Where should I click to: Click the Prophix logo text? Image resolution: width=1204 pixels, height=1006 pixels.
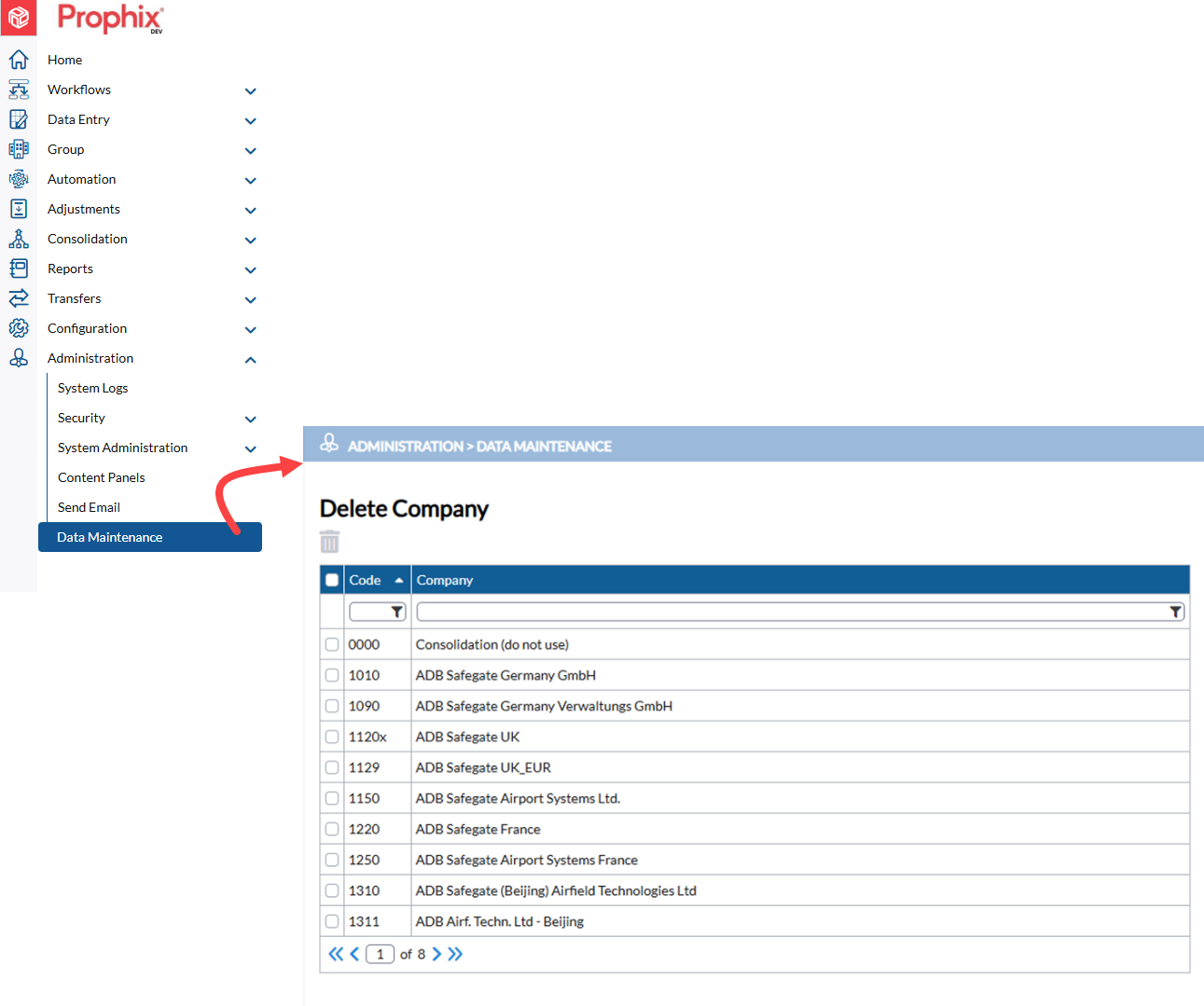tap(110, 18)
